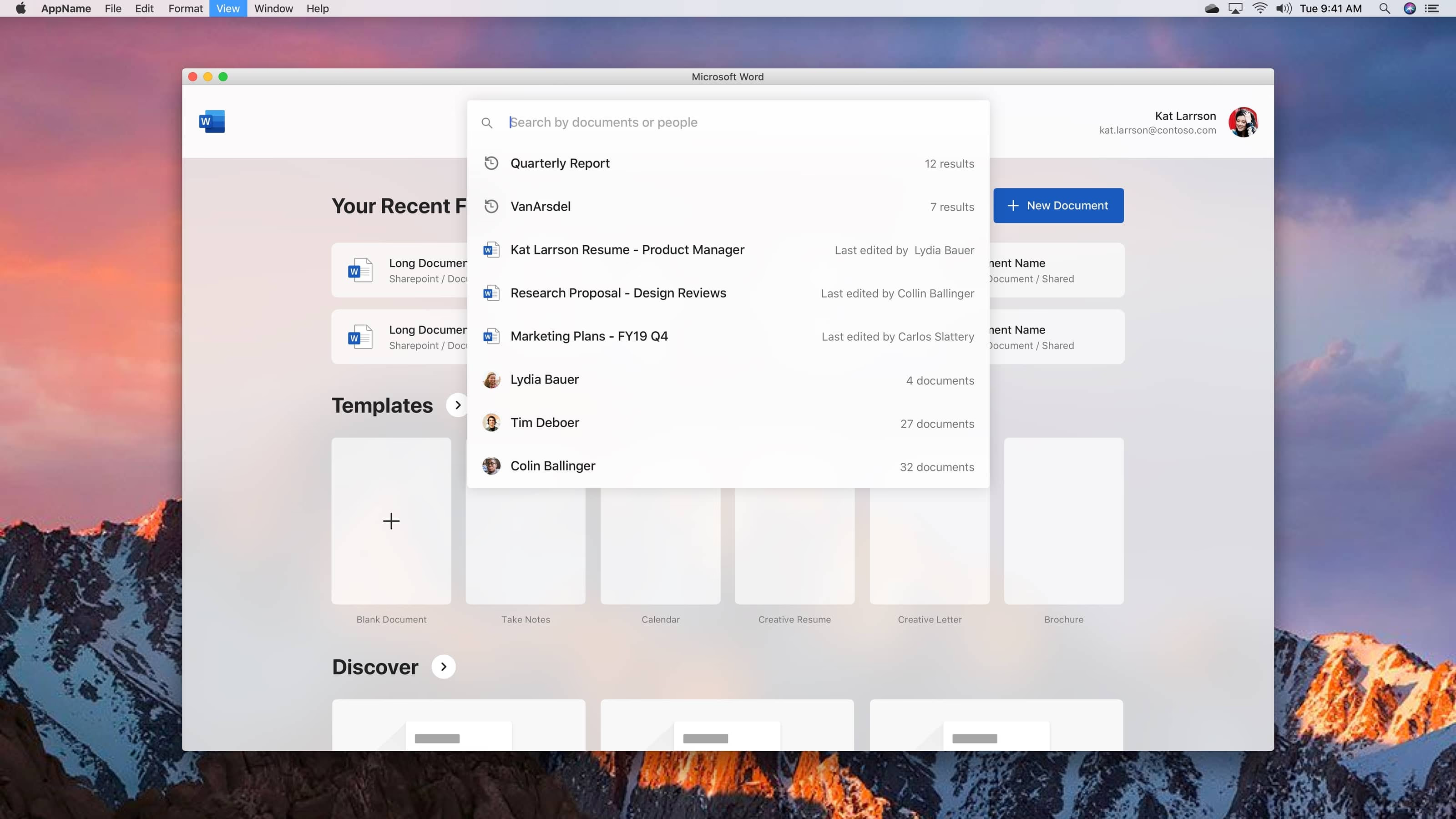This screenshot has height=819, width=1456.
Task: Select VanArsdel recent search suggestion
Action: click(x=541, y=207)
